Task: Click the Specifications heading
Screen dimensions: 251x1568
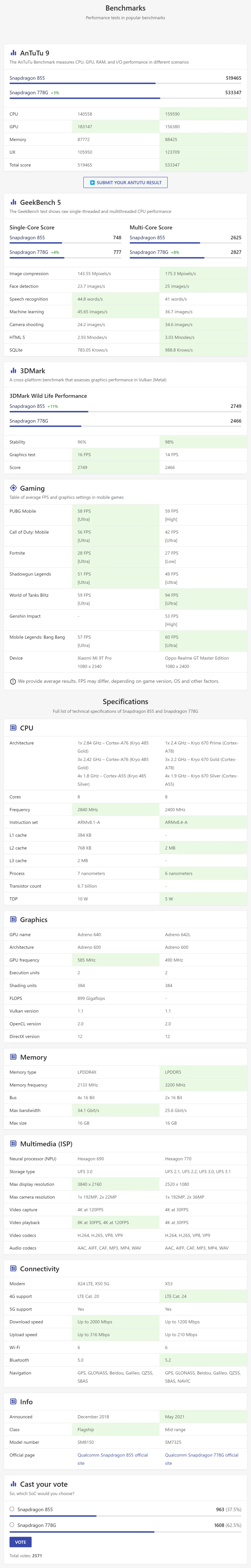Action: tap(125, 701)
